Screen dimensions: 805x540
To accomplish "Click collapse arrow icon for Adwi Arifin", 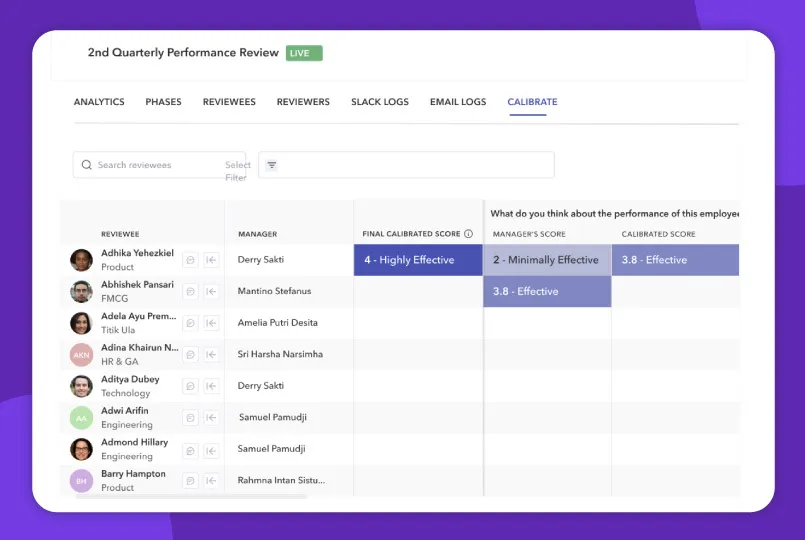I will click(x=211, y=418).
